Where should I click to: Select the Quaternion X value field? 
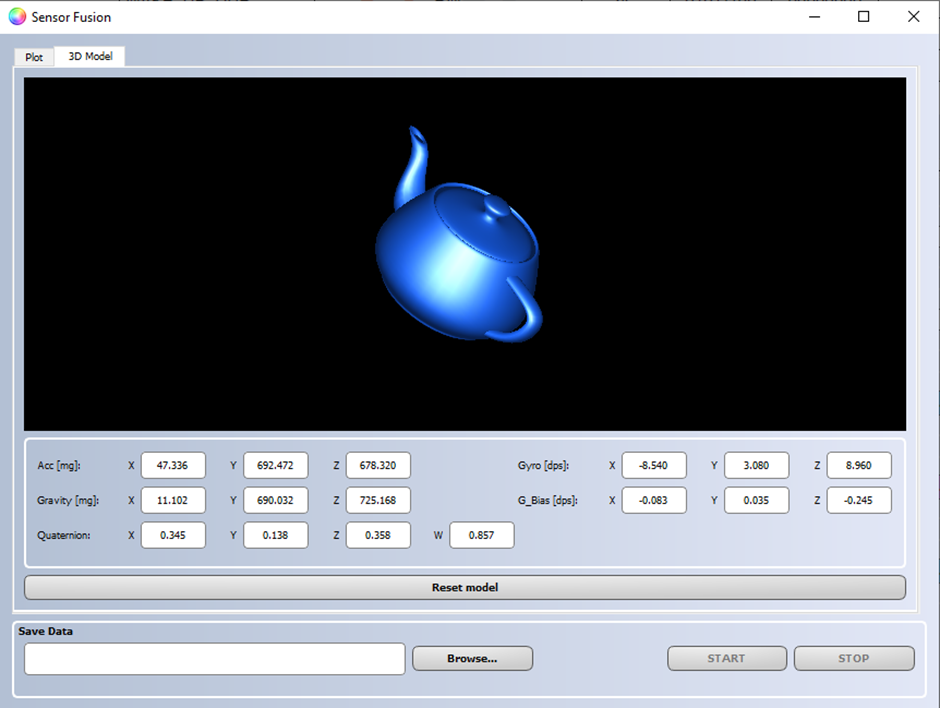point(173,535)
